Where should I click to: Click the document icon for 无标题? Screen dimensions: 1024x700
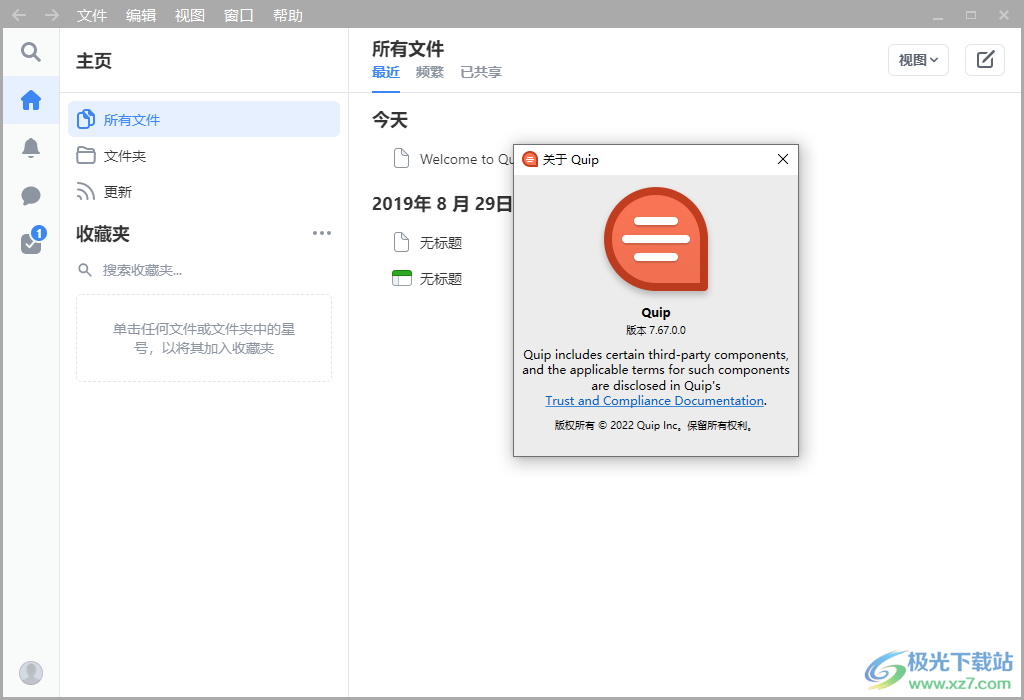[x=402, y=242]
